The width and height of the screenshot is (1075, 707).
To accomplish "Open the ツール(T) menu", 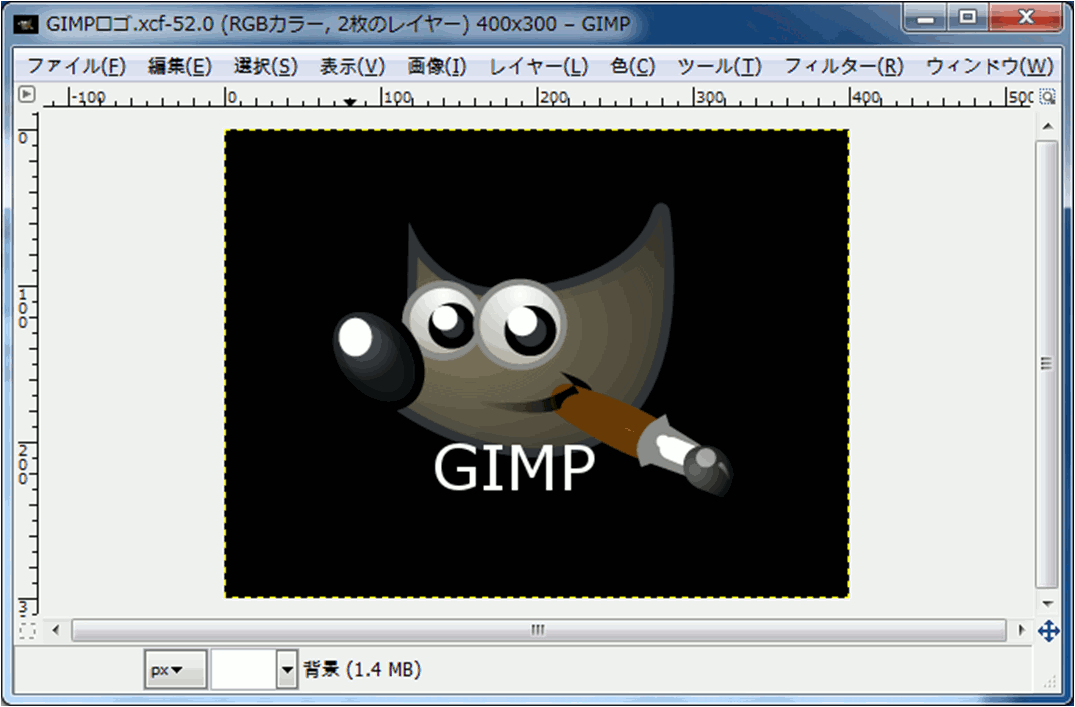I will click(719, 67).
